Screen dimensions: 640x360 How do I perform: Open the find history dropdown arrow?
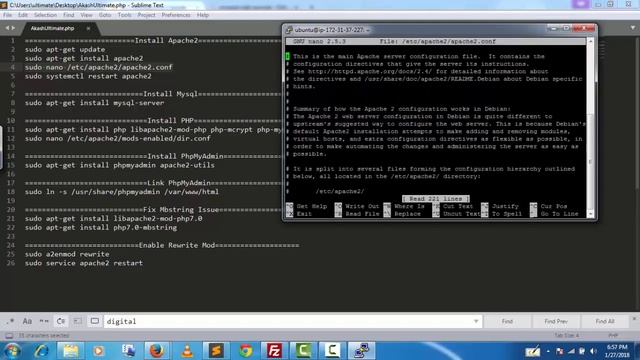pyautogui.click(x=476, y=321)
